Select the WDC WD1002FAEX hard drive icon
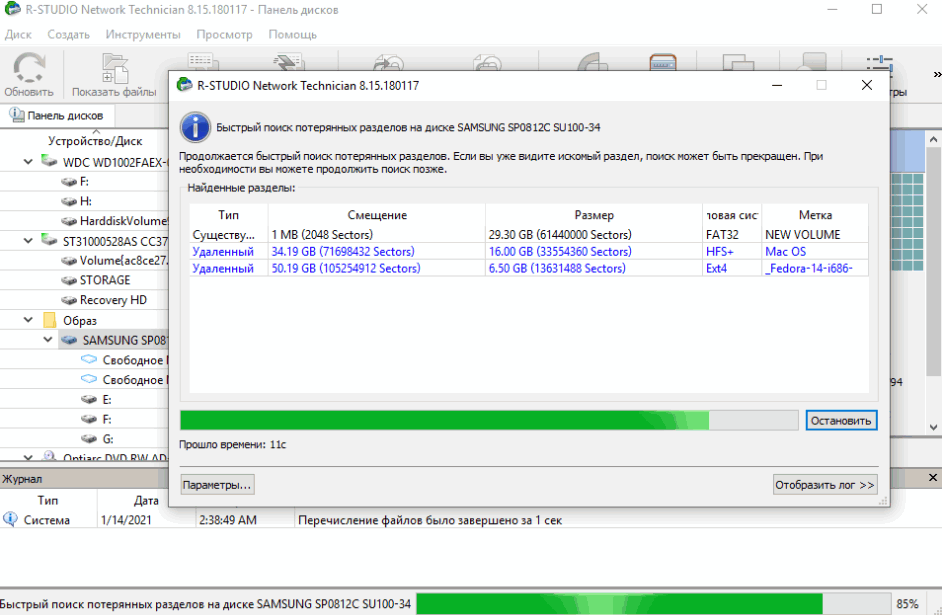 click(x=49, y=161)
